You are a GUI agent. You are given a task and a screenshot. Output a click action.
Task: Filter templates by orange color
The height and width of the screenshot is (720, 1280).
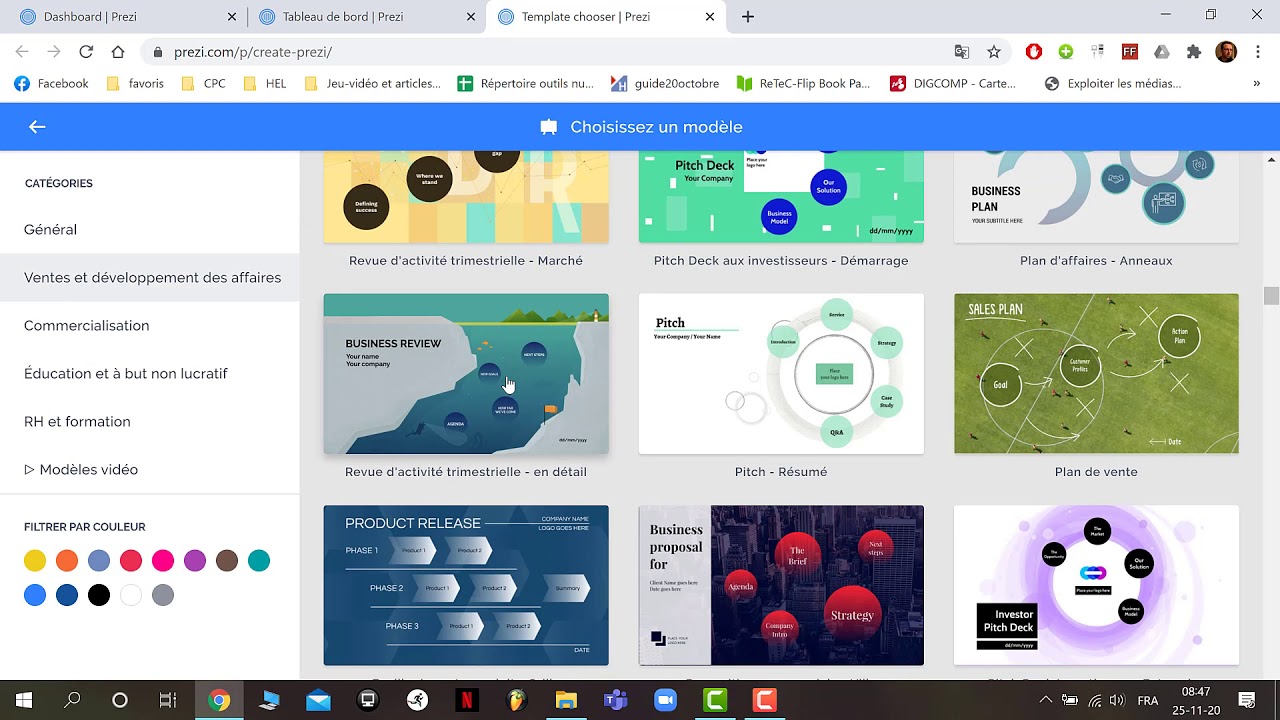(x=67, y=561)
